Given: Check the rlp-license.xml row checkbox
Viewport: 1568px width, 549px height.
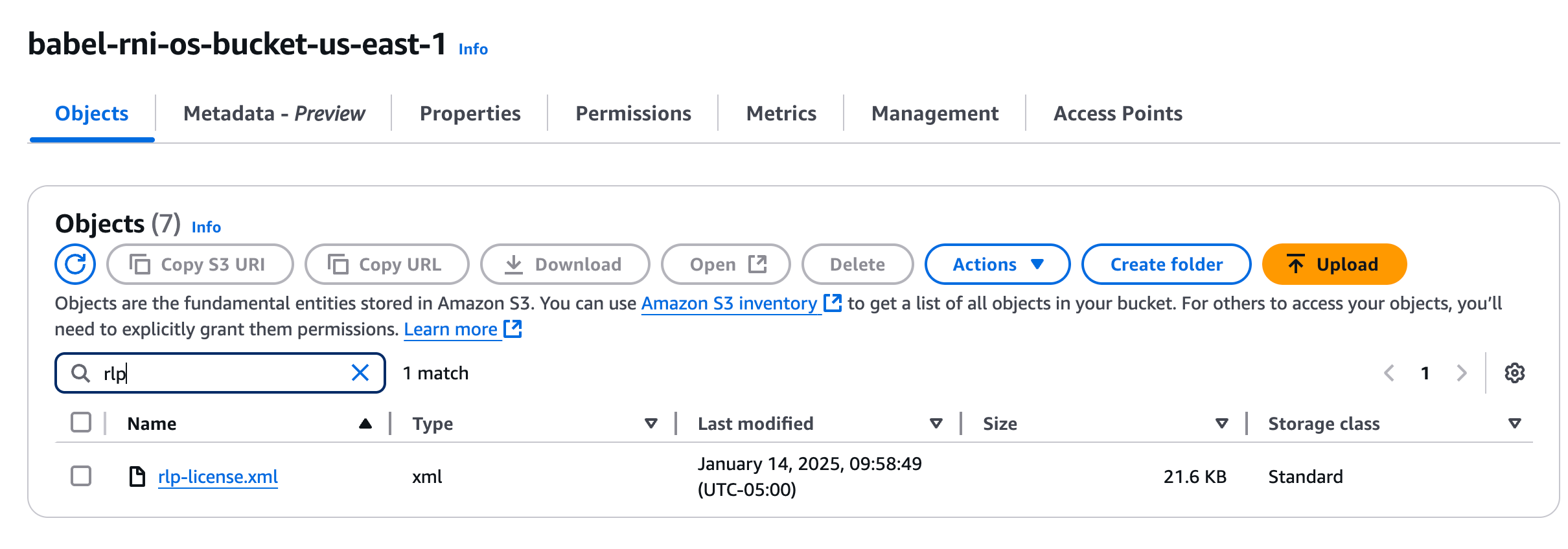Looking at the screenshot, I should coord(81,476).
